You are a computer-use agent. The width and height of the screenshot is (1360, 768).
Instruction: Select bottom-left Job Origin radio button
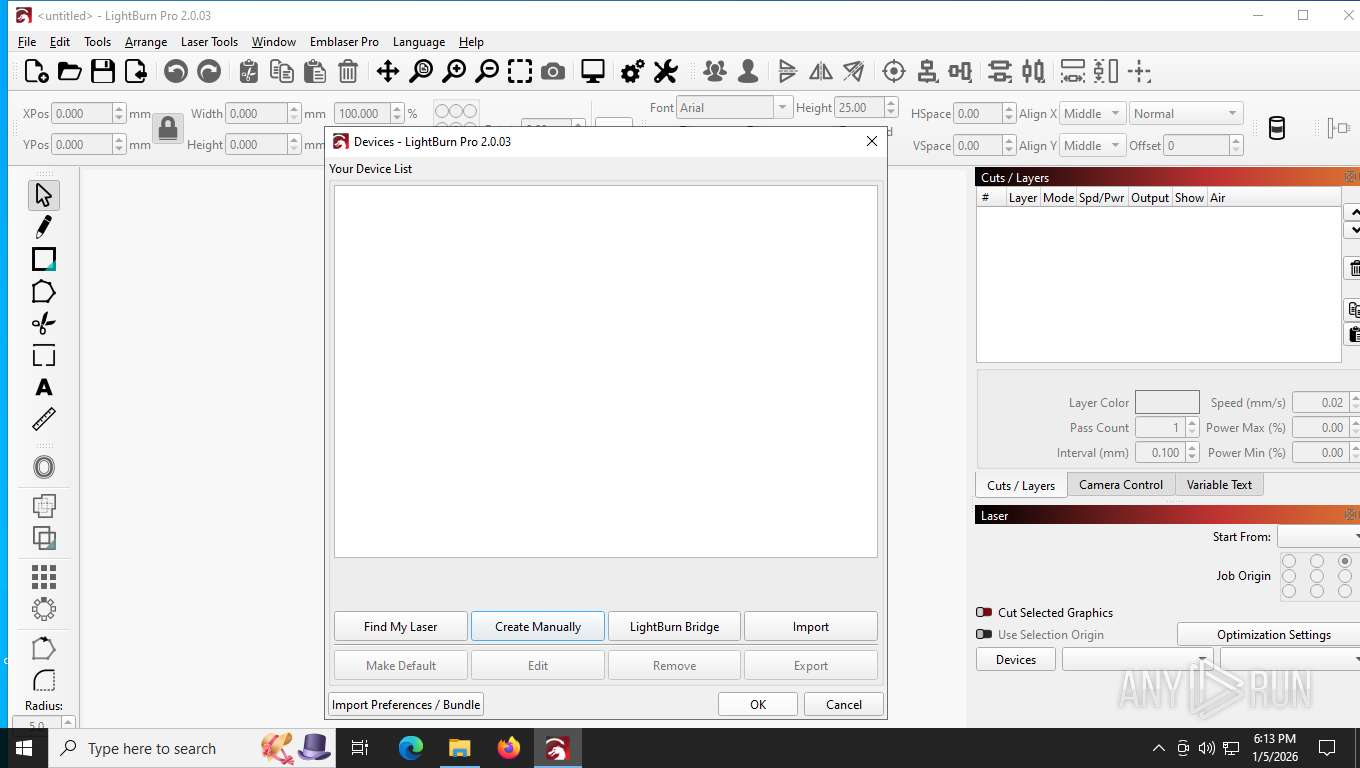click(1289, 591)
